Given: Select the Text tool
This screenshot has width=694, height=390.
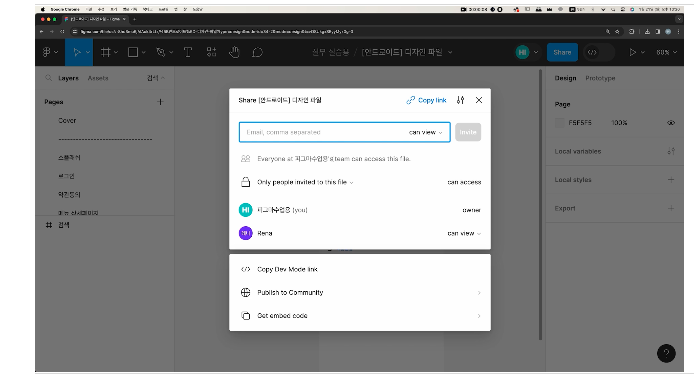Looking at the screenshot, I should click(x=188, y=52).
